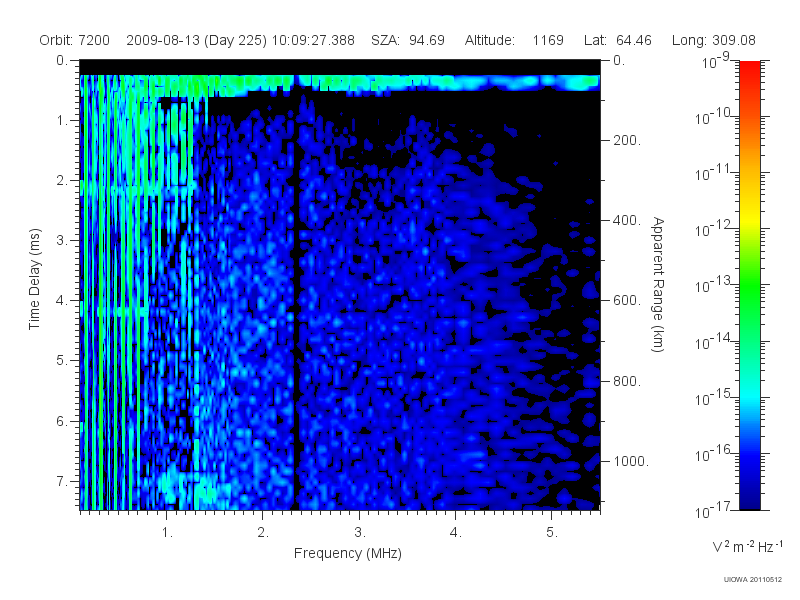800x600 pixels.
Task: Click the '200.' apparent range tick label
Action: (627, 140)
